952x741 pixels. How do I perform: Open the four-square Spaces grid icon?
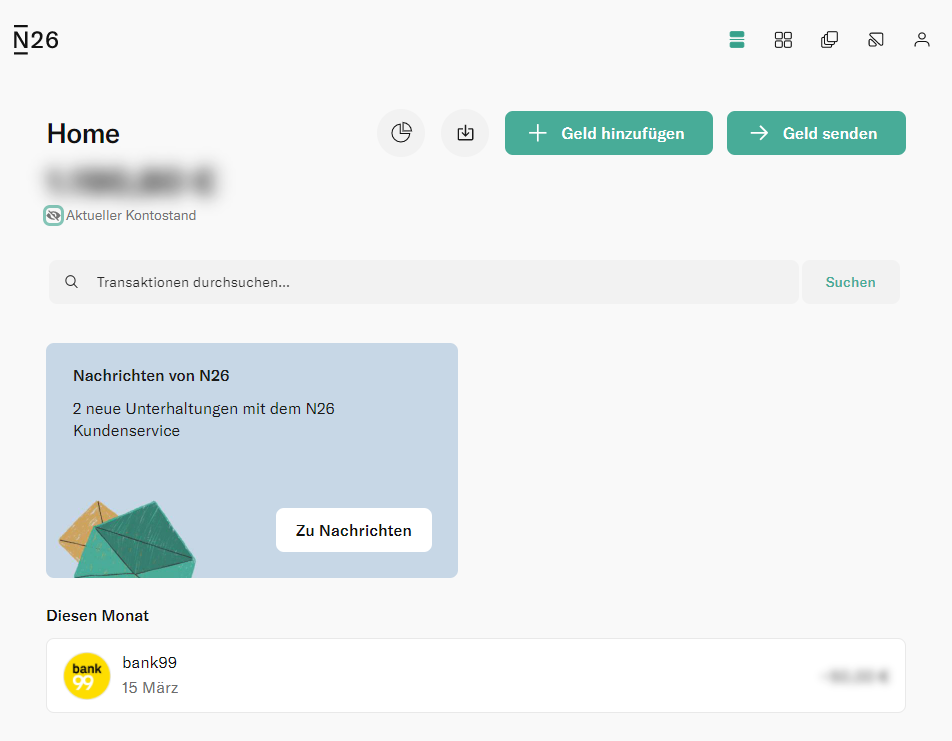[x=783, y=40]
